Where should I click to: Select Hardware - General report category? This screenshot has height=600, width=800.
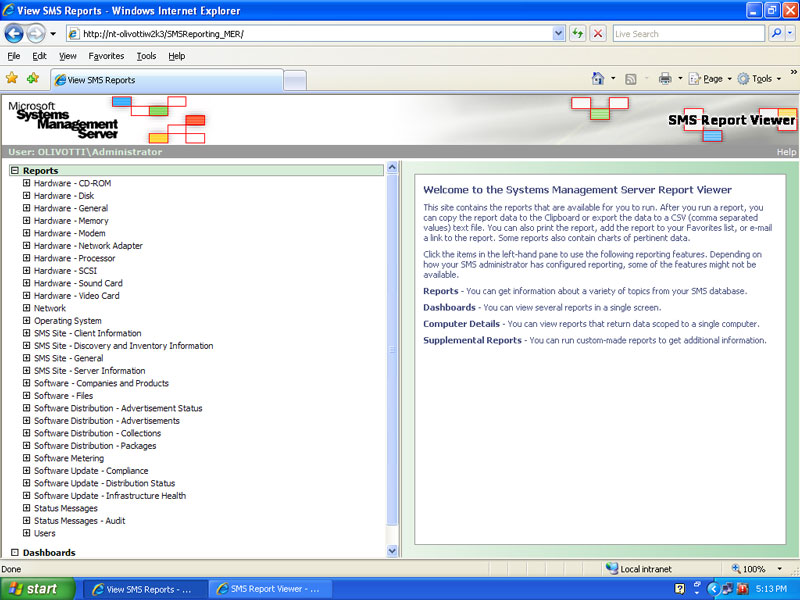pyautogui.click(x=71, y=208)
